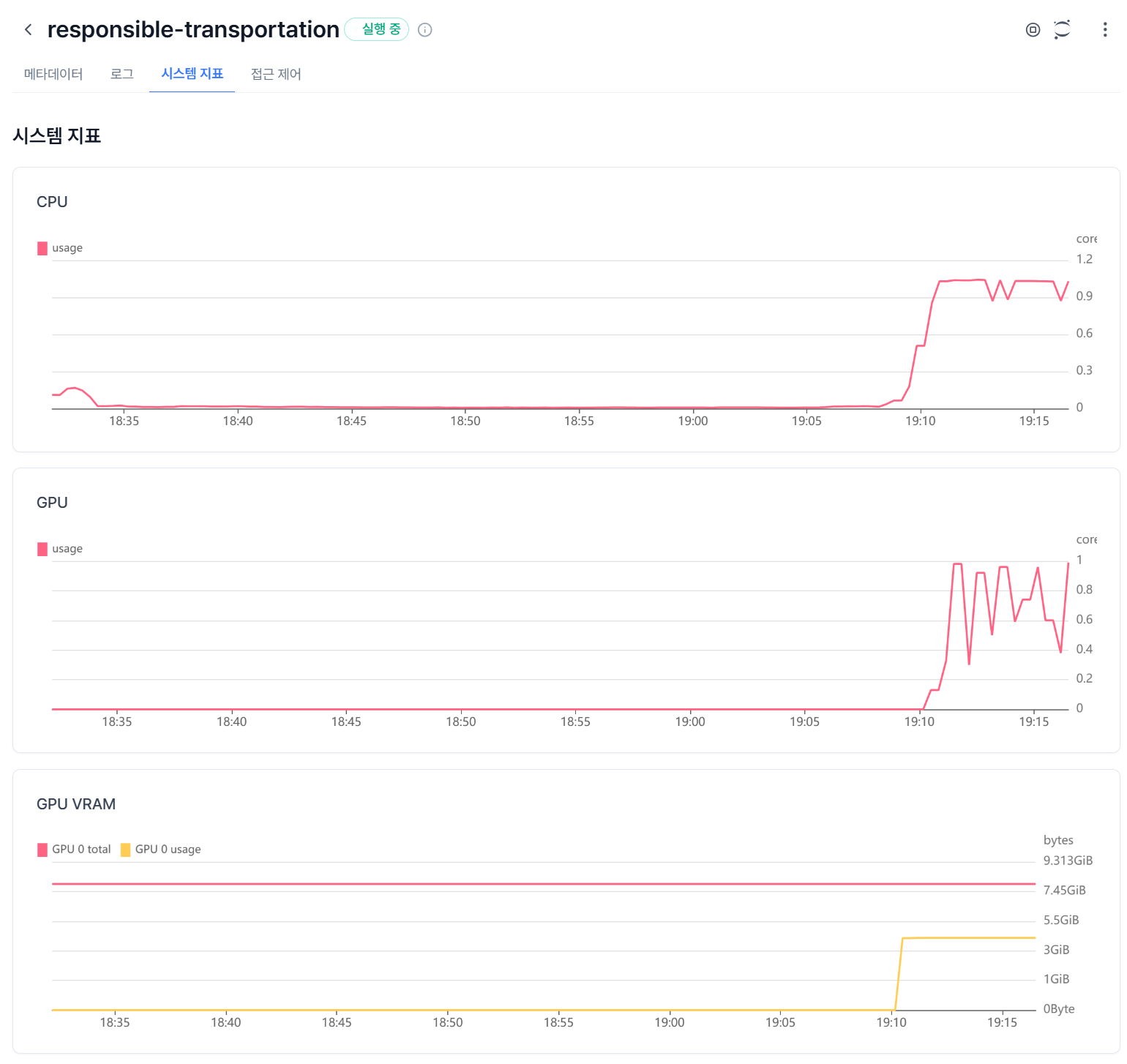Stop the workload with the stop icon
This screenshot has width=1127, height=1064.
(x=1033, y=29)
